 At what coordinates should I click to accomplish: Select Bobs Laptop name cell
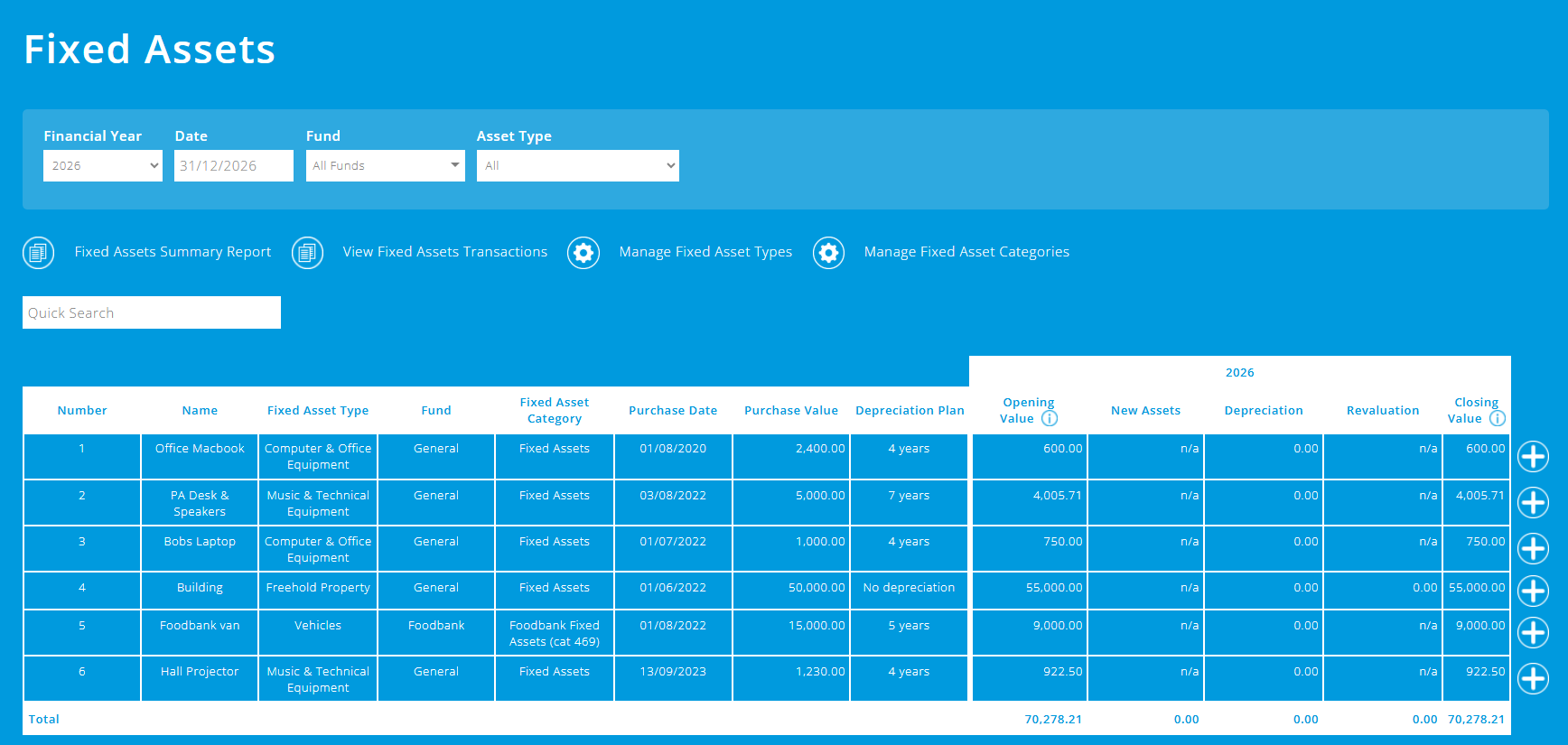(200, 549)
